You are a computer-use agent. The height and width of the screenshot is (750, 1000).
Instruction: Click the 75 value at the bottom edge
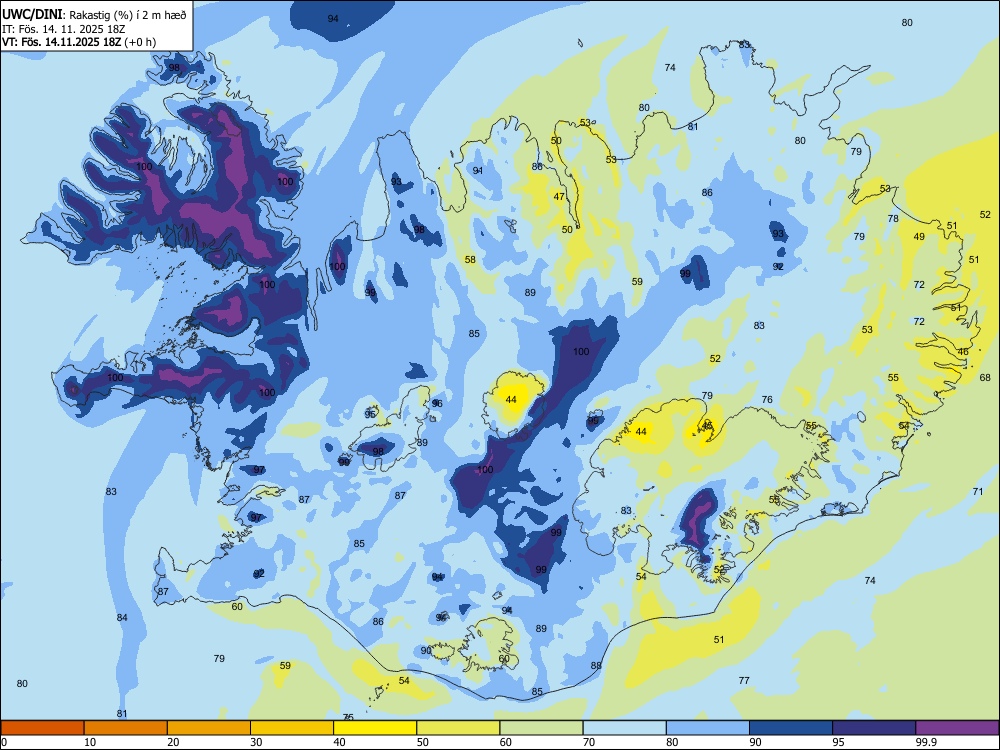pyautogui.click(x=348, y=717)
